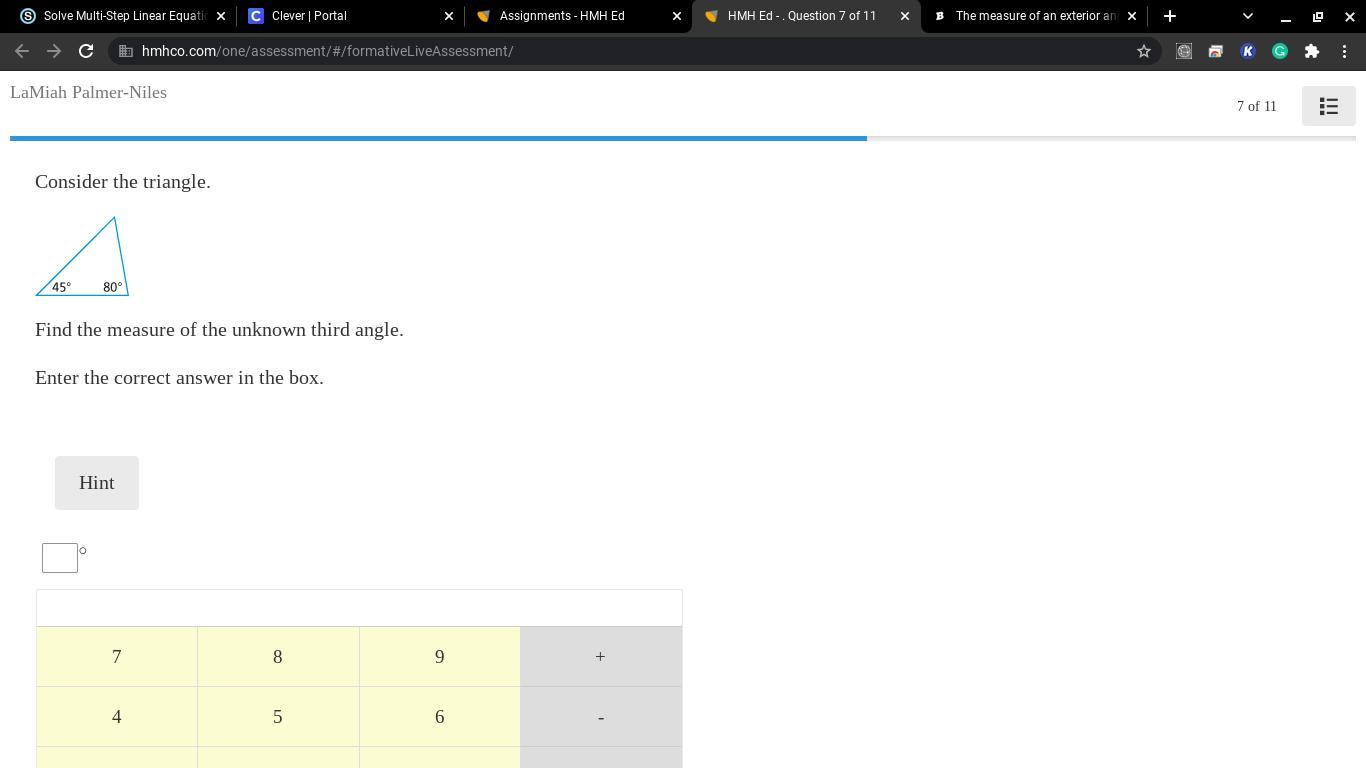The width and height of the screenshot is (1366, 768).
Task: Open the Grammarly extension icon
Action: (x=1280, y=51)
